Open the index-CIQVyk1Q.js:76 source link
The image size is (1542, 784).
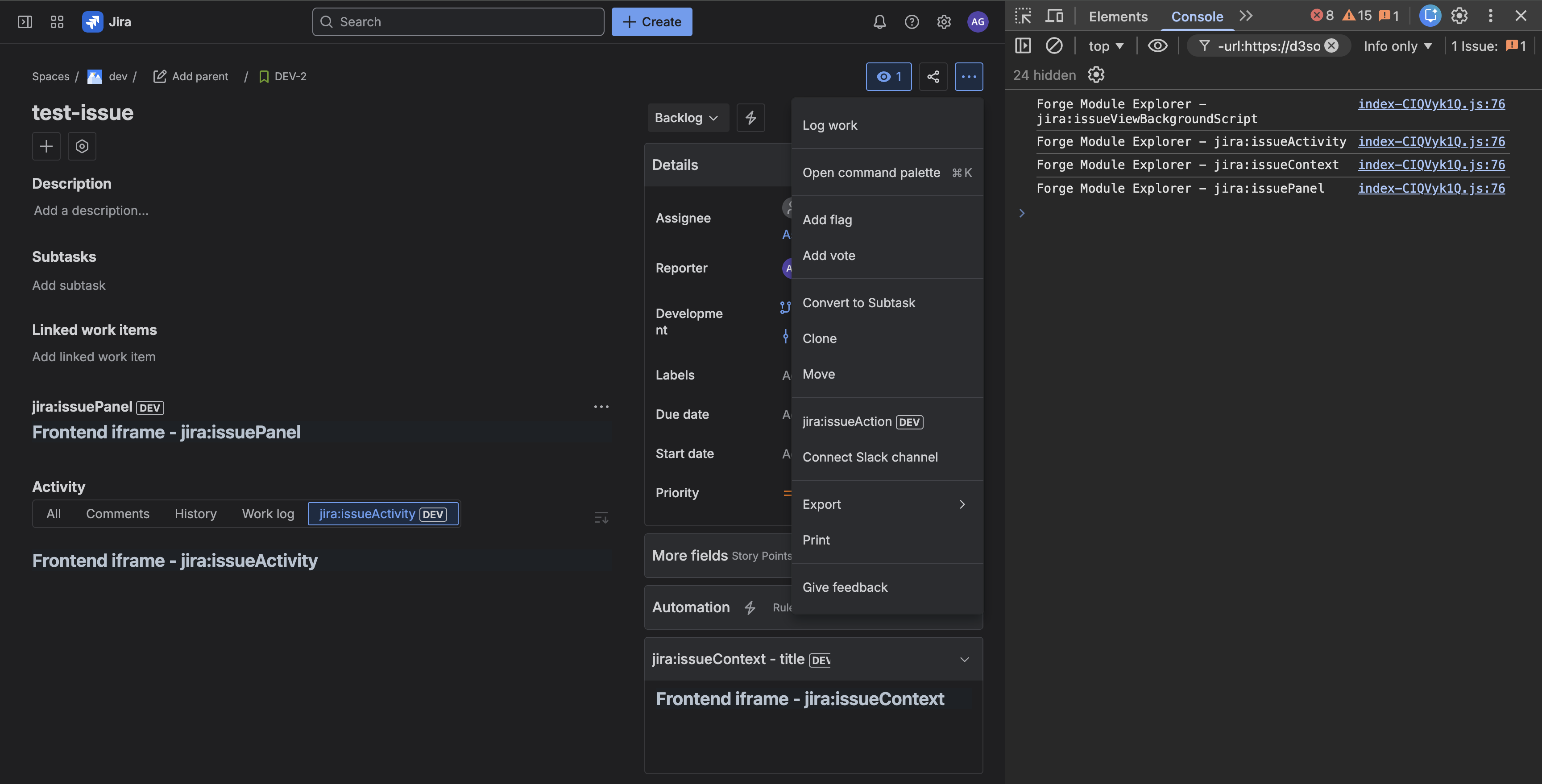pos(1430,103)
